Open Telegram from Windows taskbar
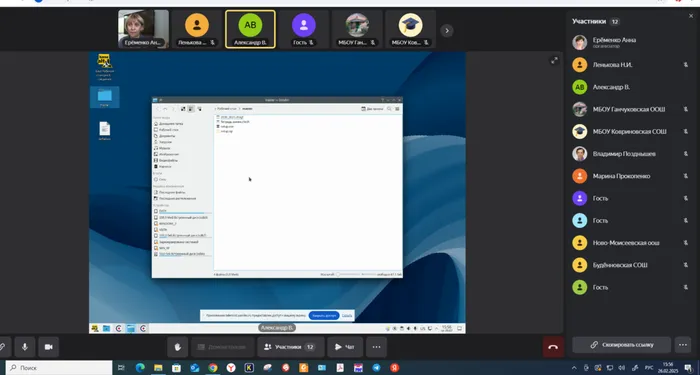 pyautogui.click(x=376, y=368)
